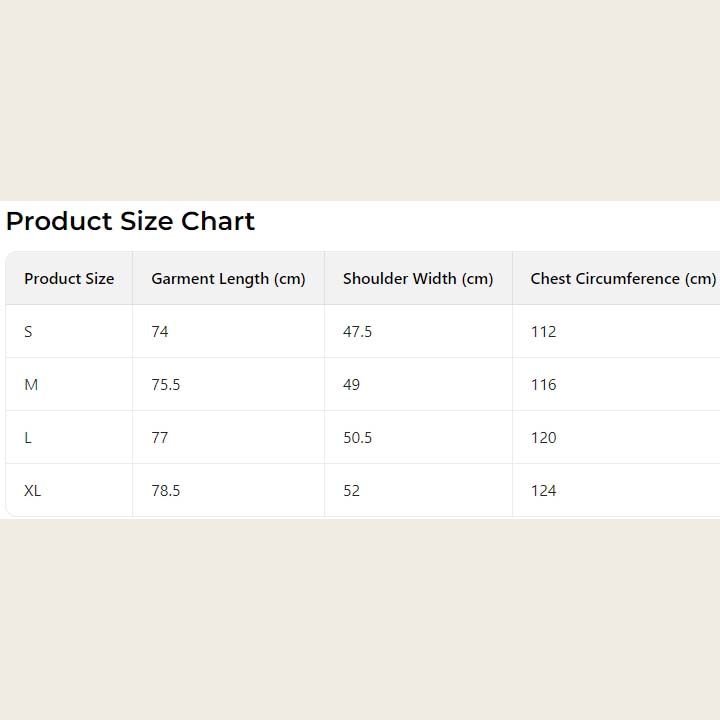Select the 47.5 shoulder width cell
This screenshot has height=720, width=720.
(357, 332)
